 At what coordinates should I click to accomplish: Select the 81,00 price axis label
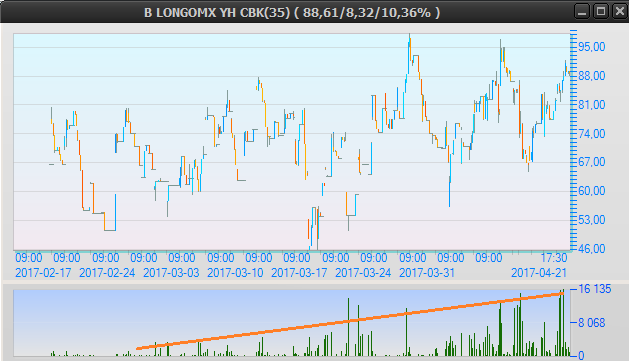tap(592, 105)
